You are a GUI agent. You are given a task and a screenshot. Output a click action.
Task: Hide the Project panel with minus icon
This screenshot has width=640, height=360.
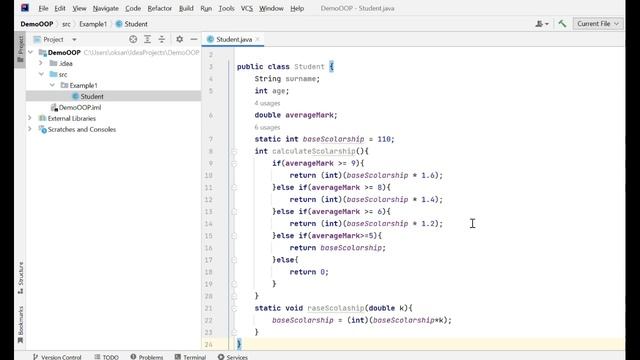193,39
